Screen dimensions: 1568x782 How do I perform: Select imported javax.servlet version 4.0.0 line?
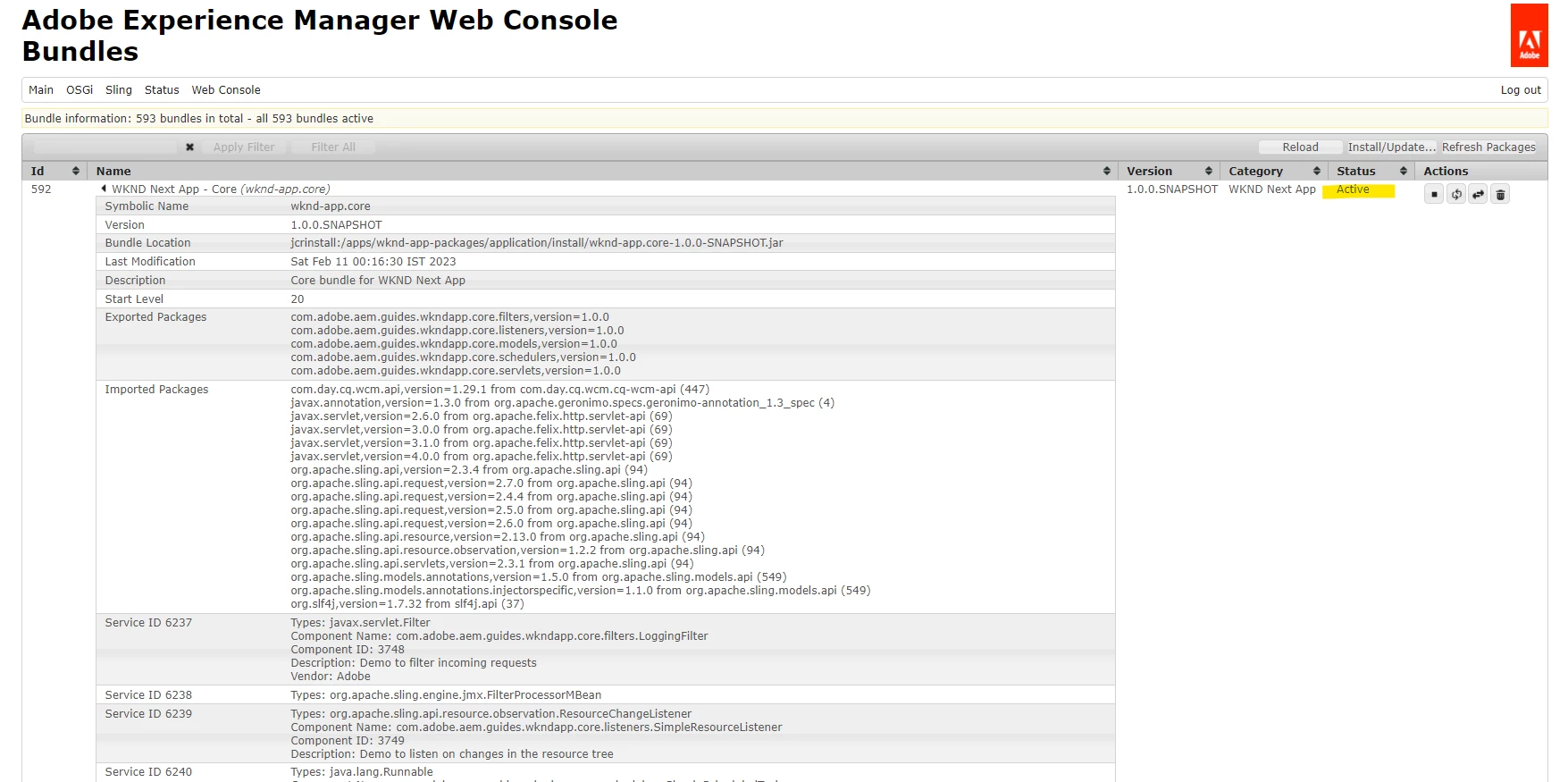pyautogui.click(x=482, y=457)
